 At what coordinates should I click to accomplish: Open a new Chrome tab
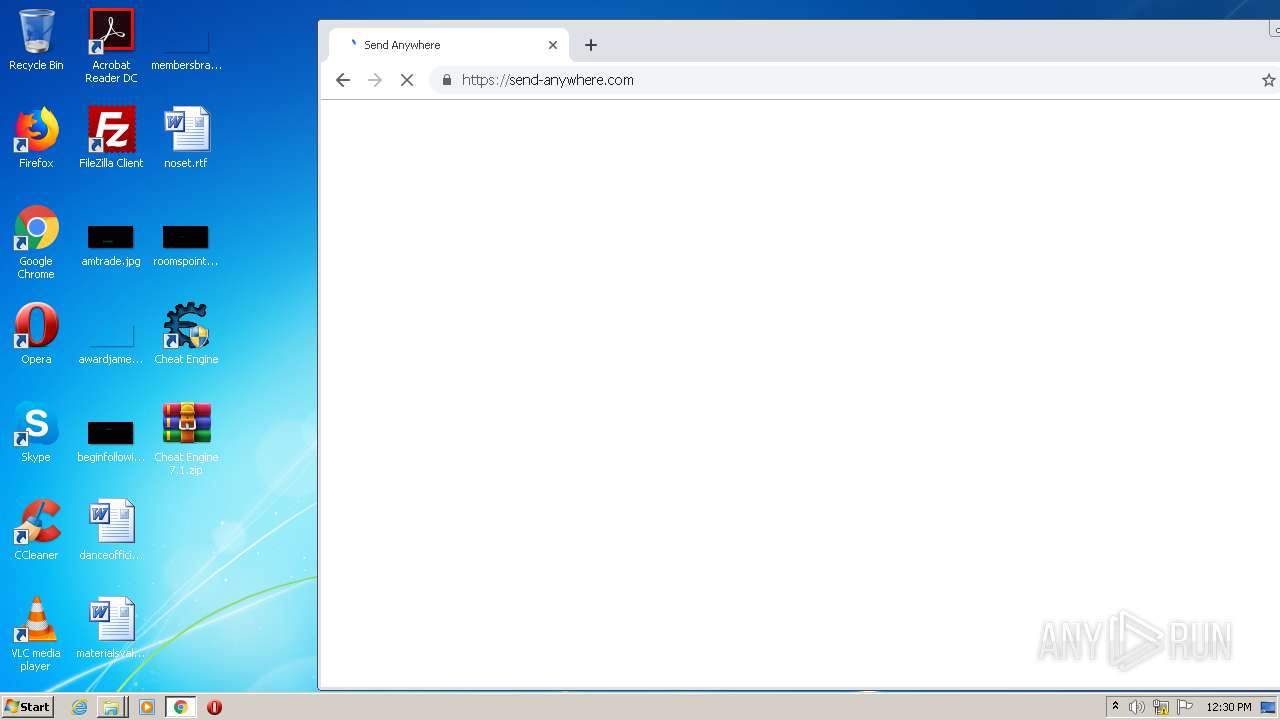(591, 45)
